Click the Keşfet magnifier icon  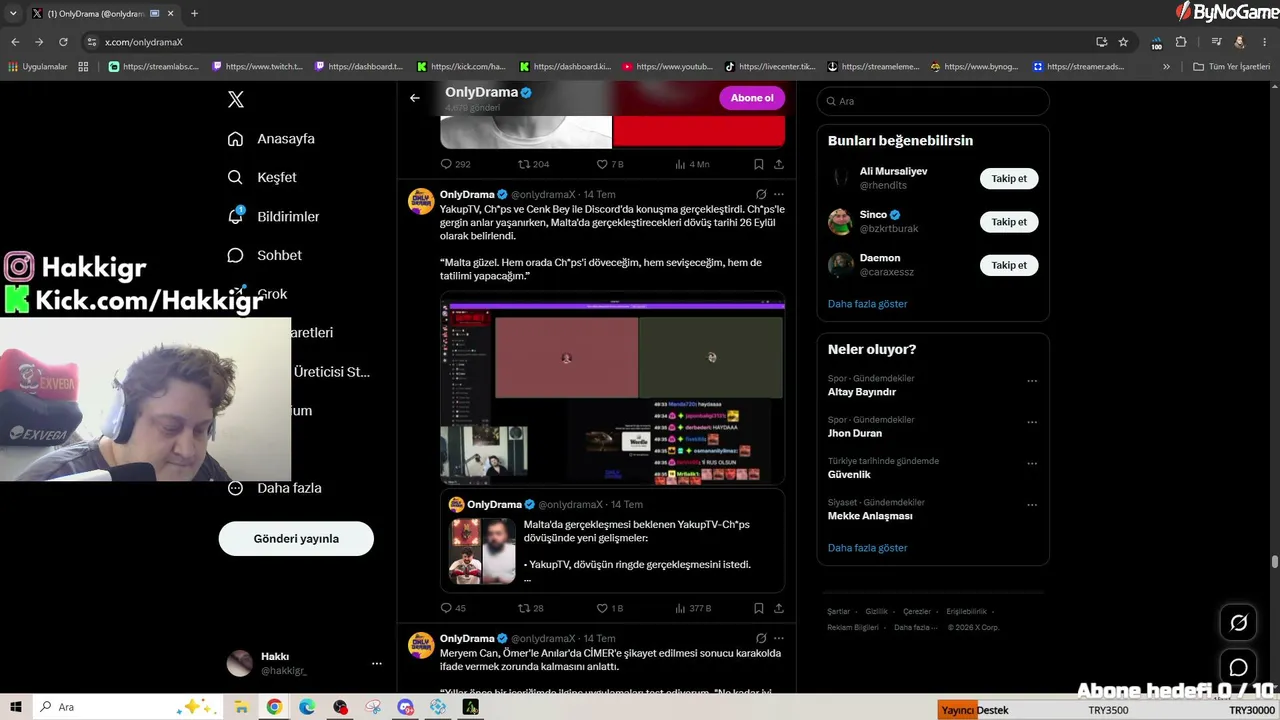235,177
